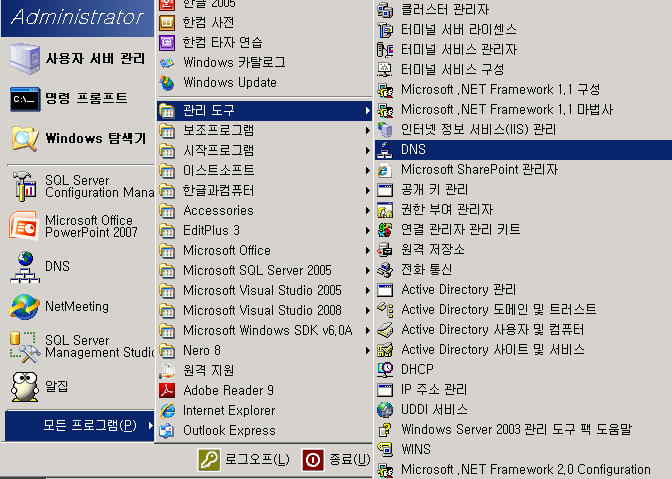Image resolution: width=672 pixels, height=479 pixels.
Task: Open 터미널 서버 라이센스 entry
Action: coord(523,30)
